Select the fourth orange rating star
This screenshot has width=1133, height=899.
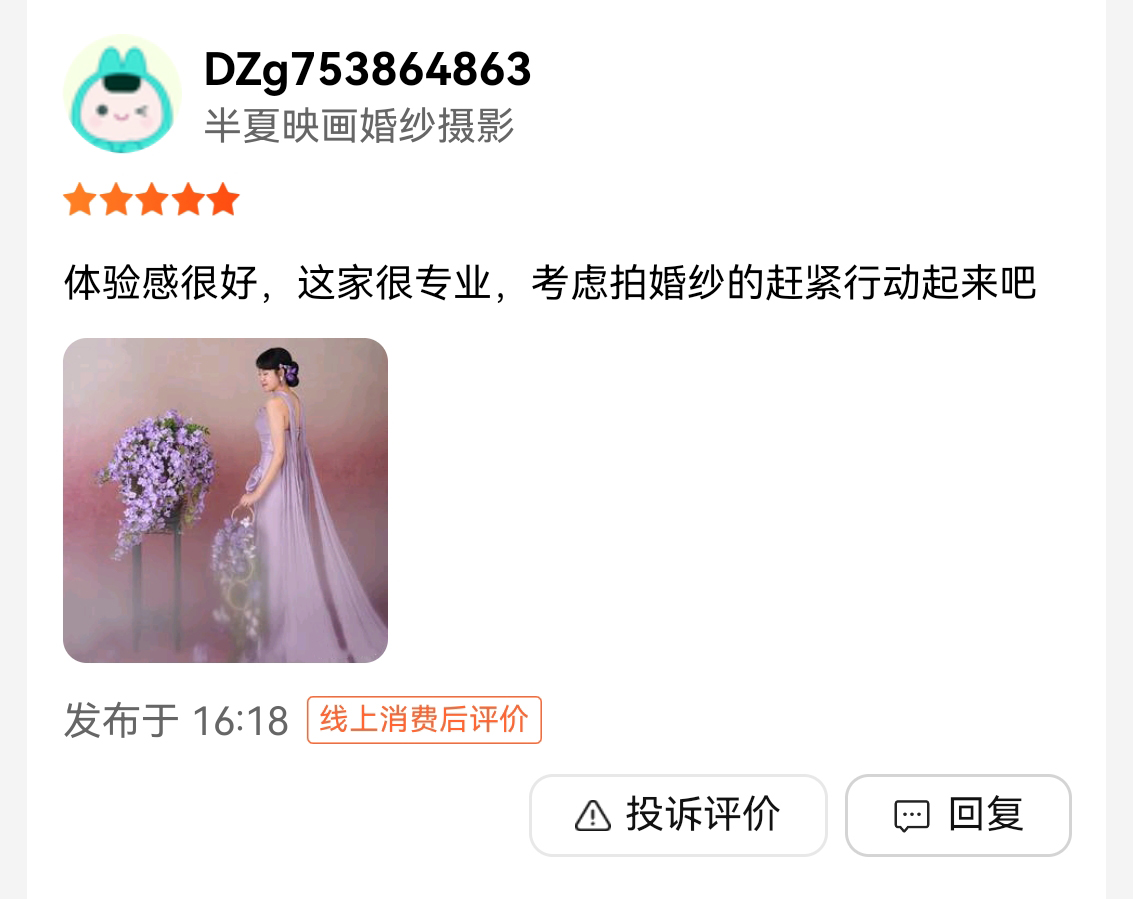pyautogui.click(x=188, y=199)
